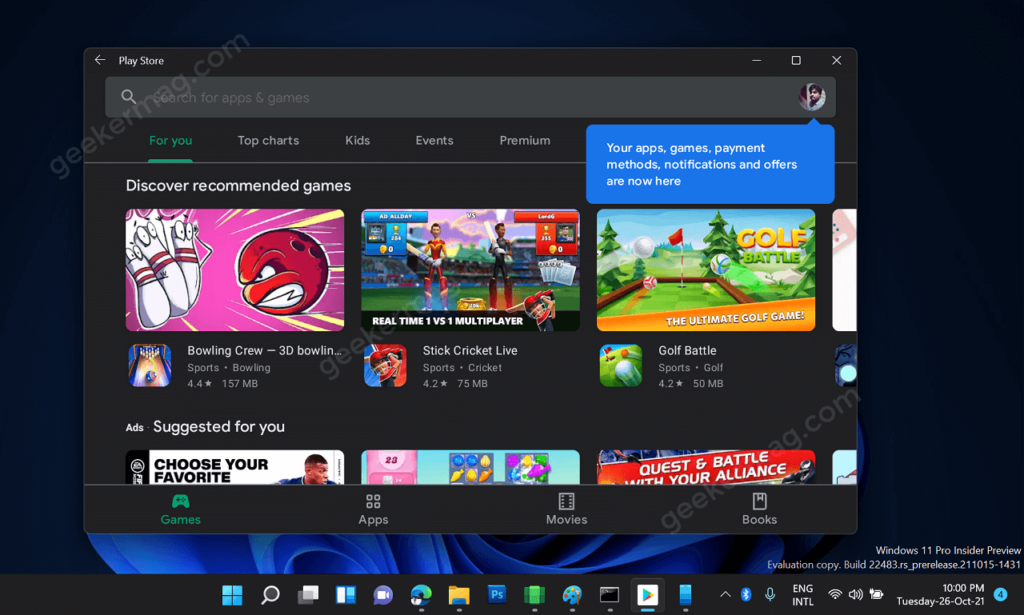
Task: Open the Stick Cricket Live banner image
Action: (x=470, y=270)
